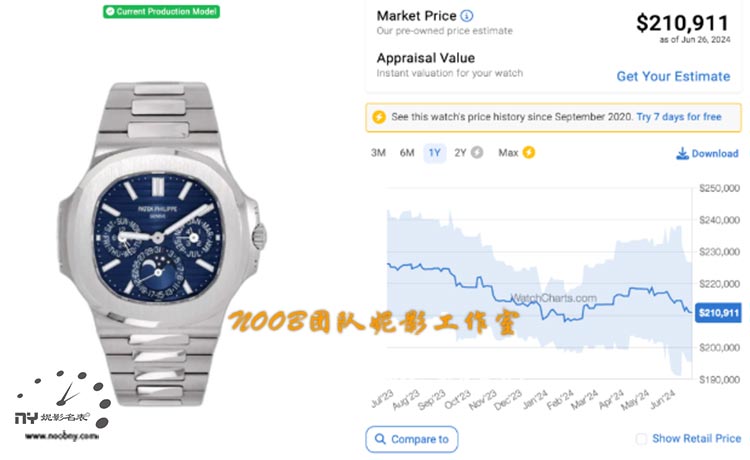Open the Get Your Estimate link
The height and width of the screenshot is (460, 750).
(x=673, y=76)
